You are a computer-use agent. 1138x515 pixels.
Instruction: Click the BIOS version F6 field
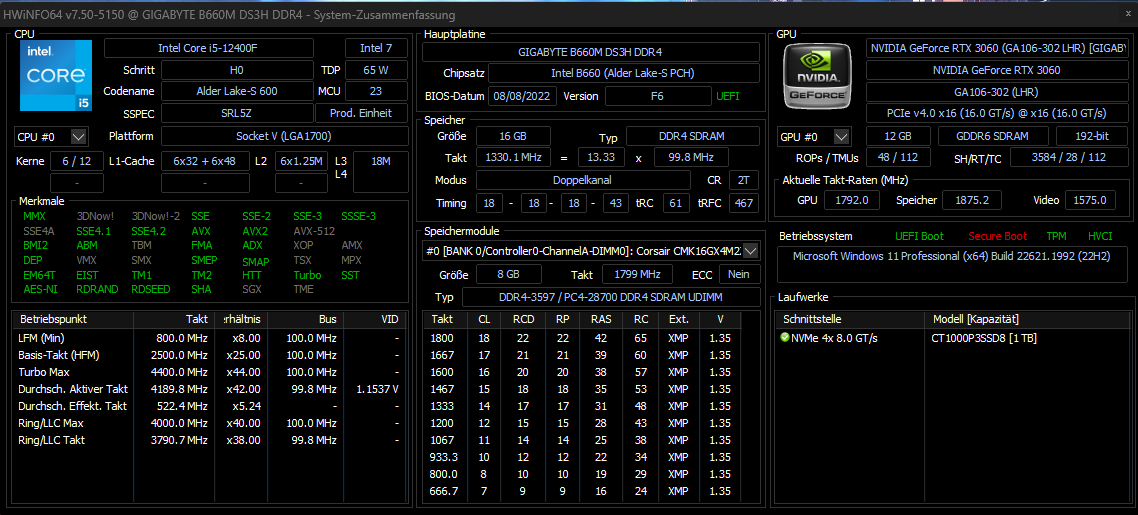pyautogui.click(x=658, y=96)
